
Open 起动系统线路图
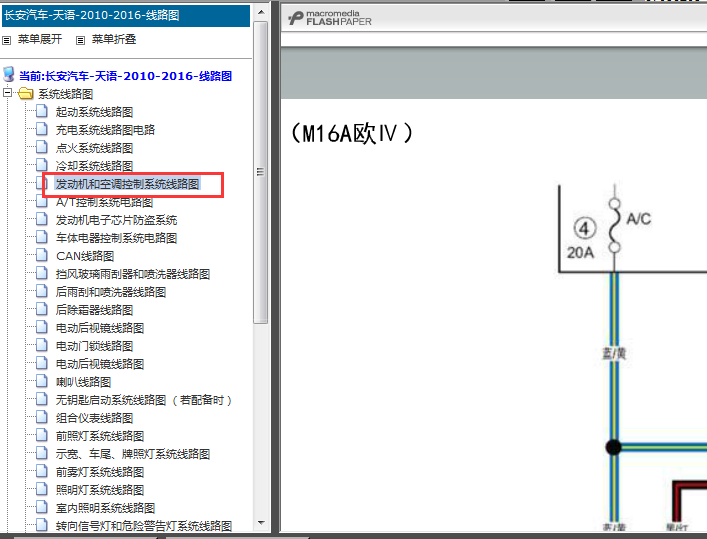point(94,112)
